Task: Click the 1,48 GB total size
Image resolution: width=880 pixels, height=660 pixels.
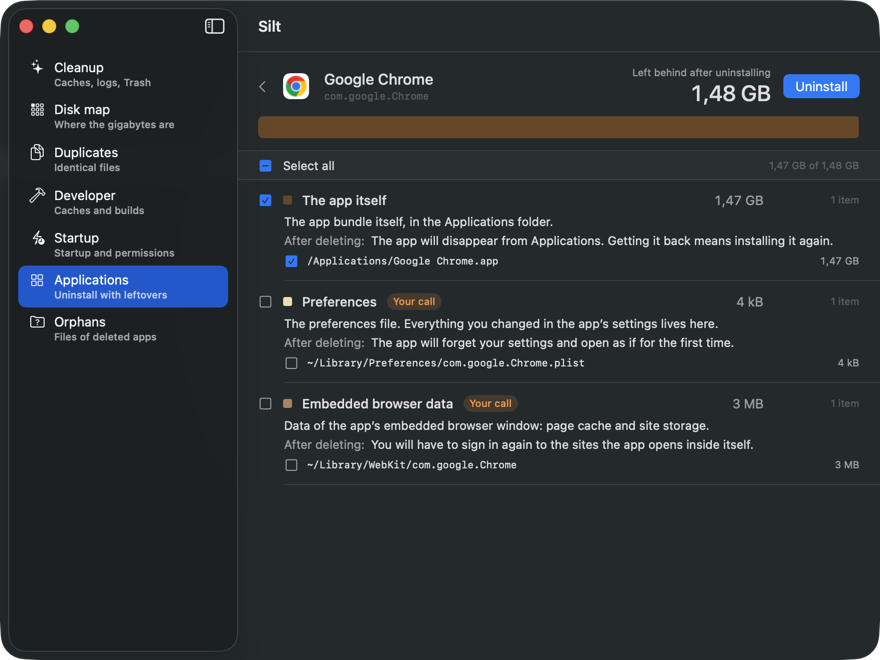Action: 731,94
